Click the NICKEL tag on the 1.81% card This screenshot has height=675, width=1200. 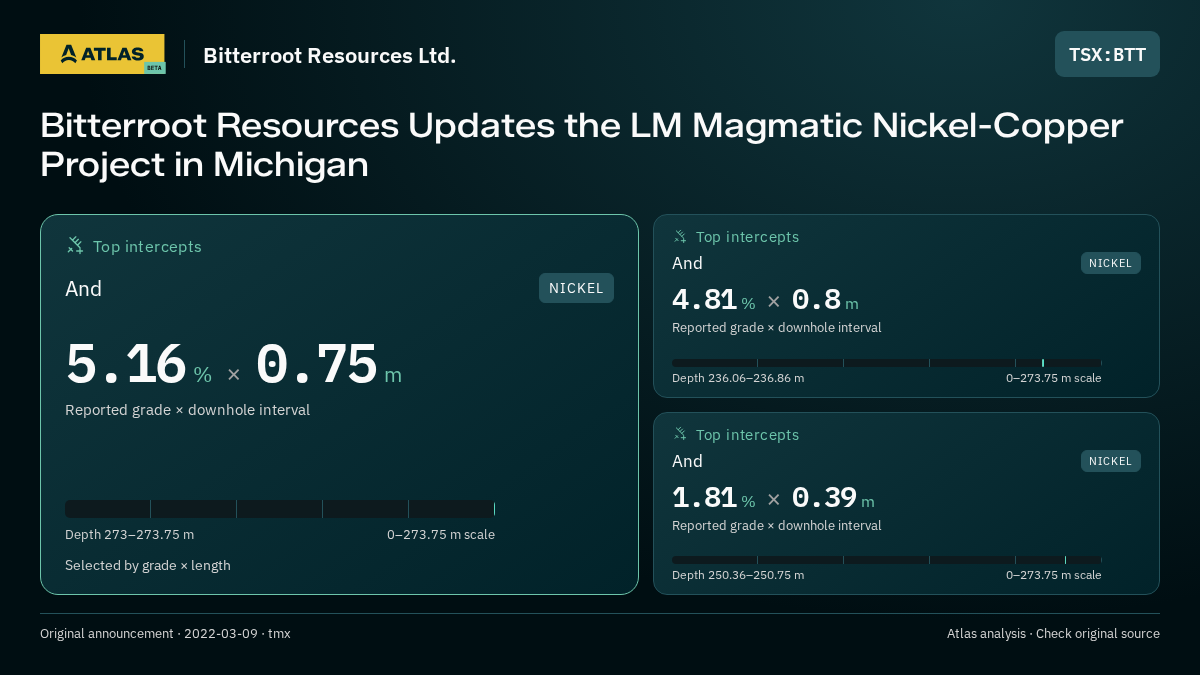1110,461
